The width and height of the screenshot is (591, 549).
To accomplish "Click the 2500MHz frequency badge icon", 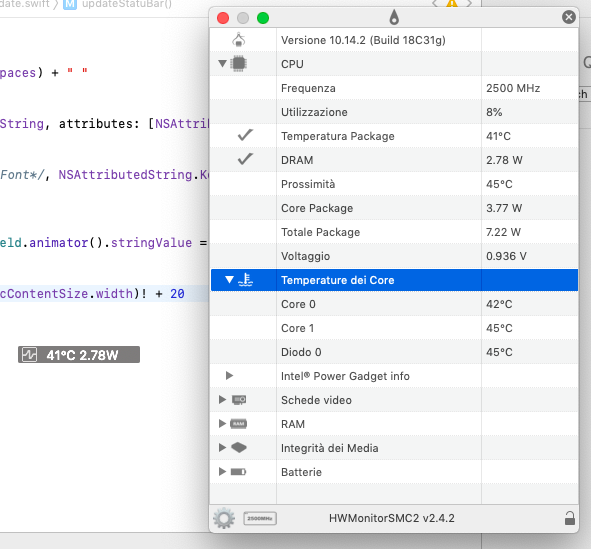I will [x=260, y=518].
